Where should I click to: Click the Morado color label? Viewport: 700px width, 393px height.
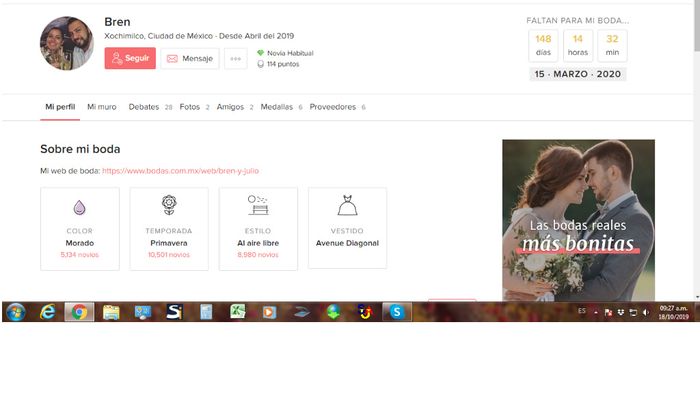[79, 243]
